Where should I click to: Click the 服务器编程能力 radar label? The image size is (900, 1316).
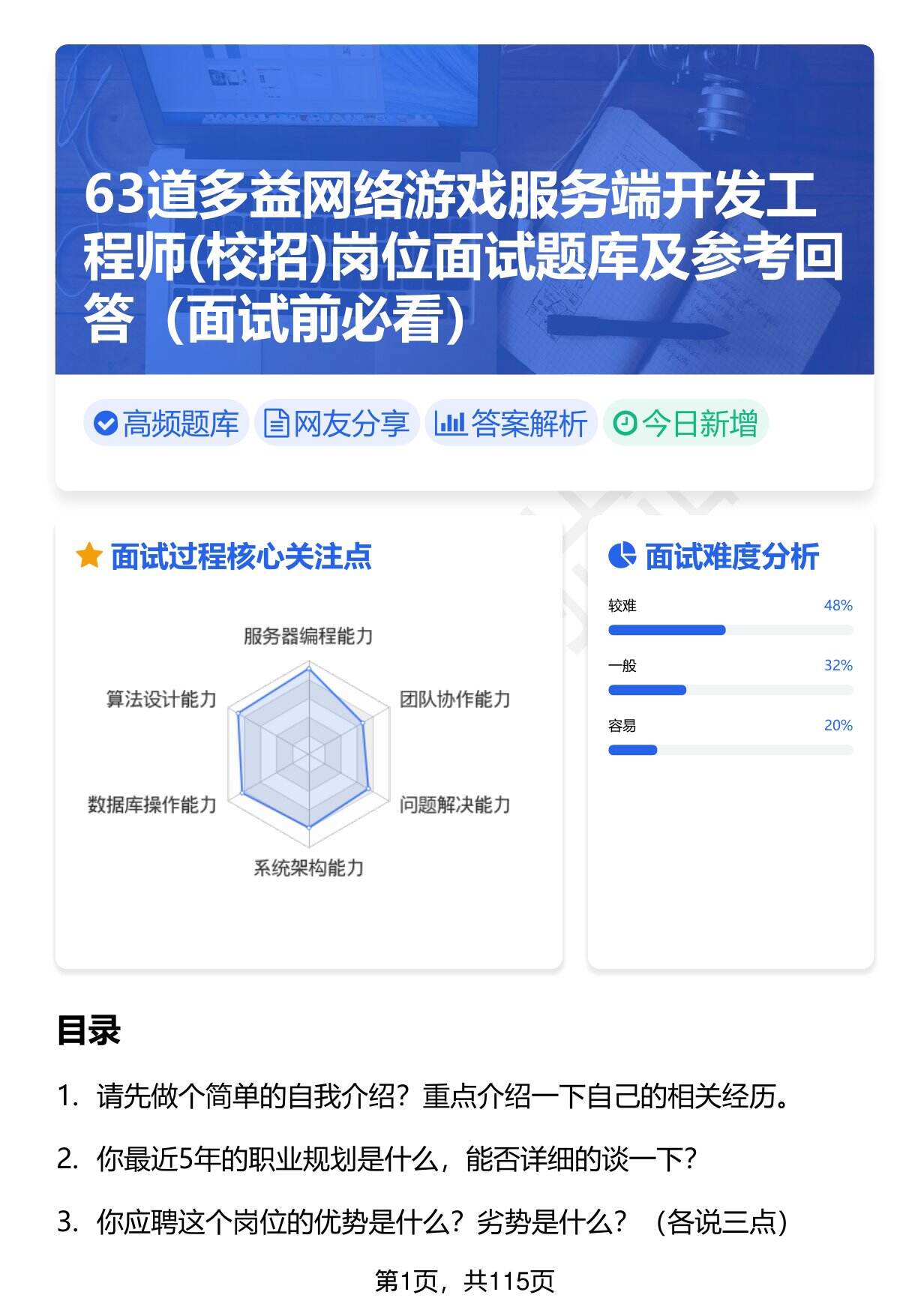coord(308,636)
